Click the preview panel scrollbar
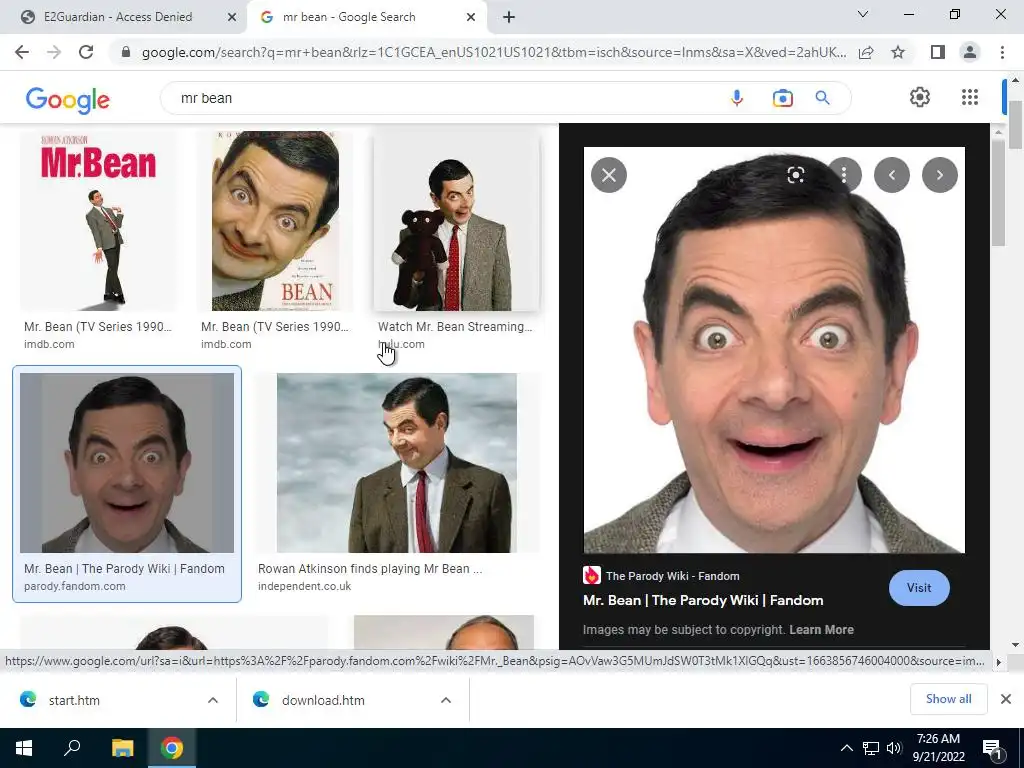This screenshot has width=1024, height=768. (x=999, y=192)
